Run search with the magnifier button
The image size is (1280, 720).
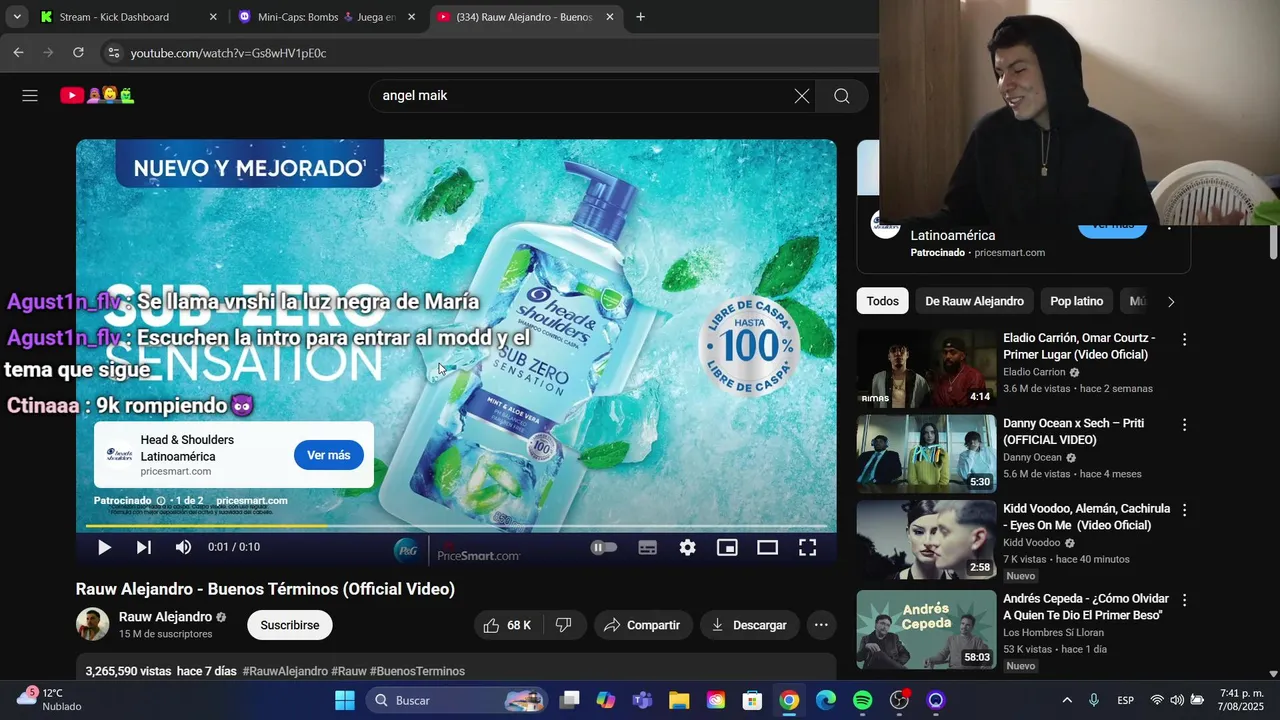842,96
